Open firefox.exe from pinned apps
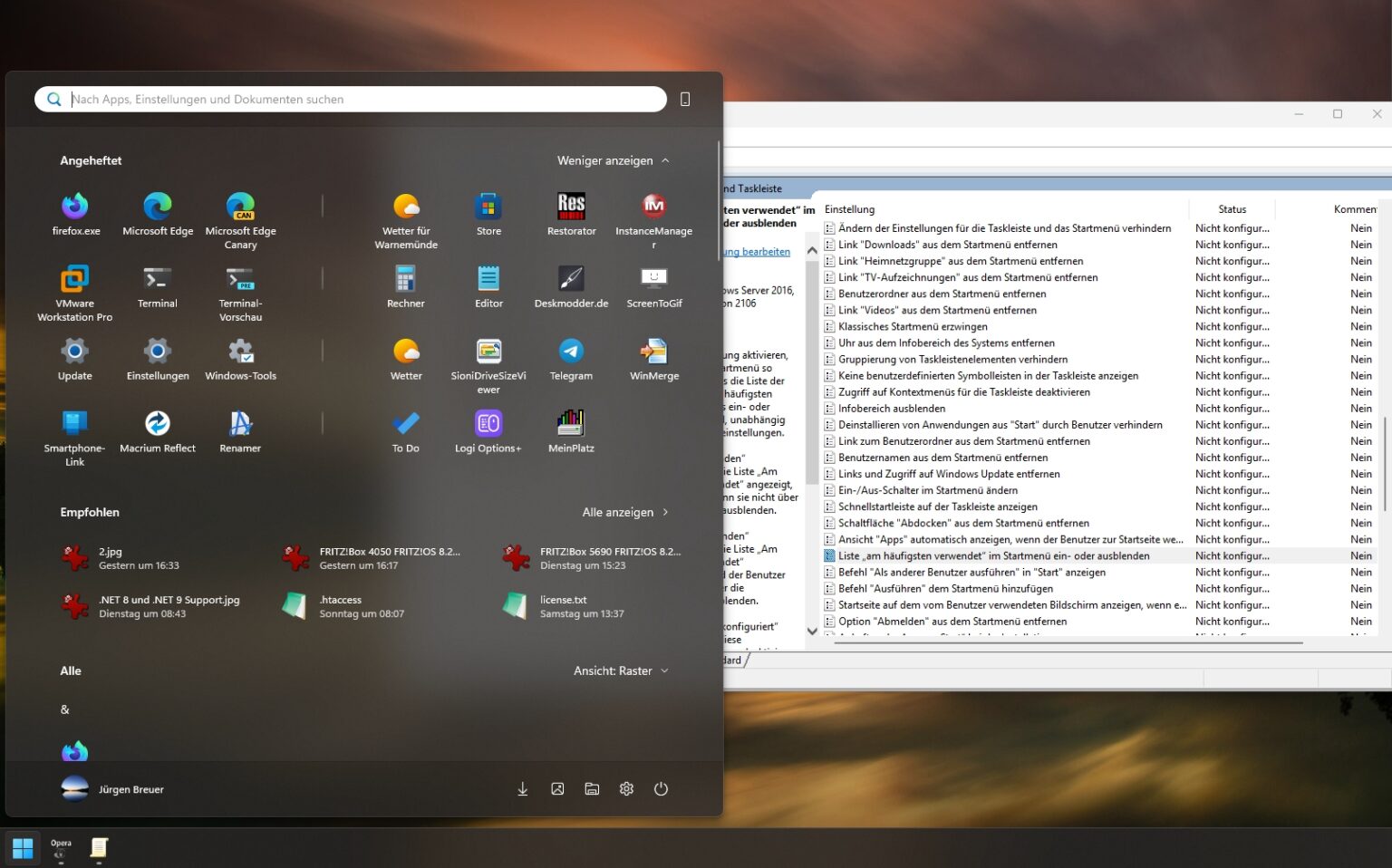The height and width of the screenshot is (868, 1392). pyautogui.click(x=75, y=215)
